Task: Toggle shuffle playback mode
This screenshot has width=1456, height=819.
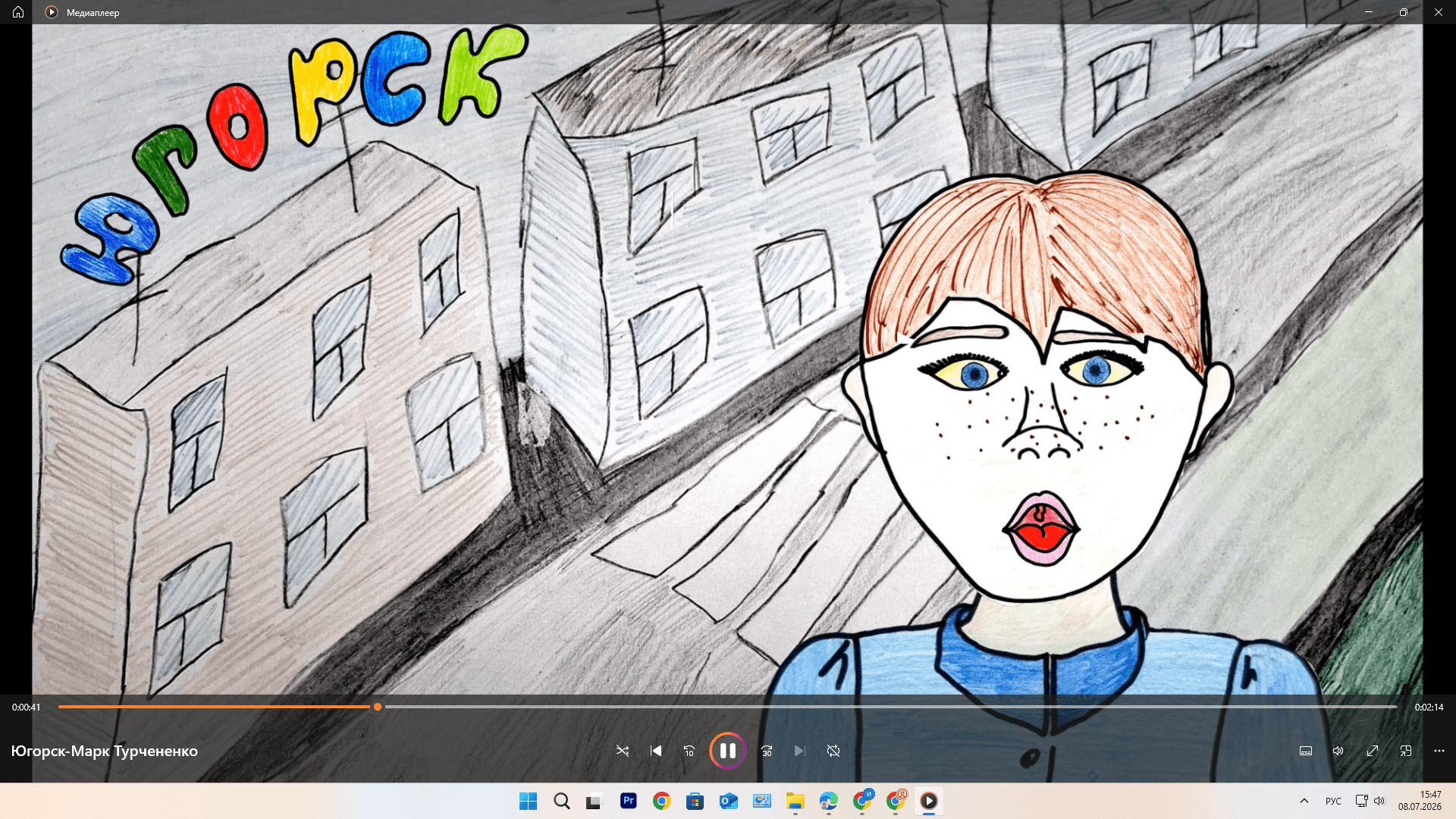Action: [x=623, y=751]
